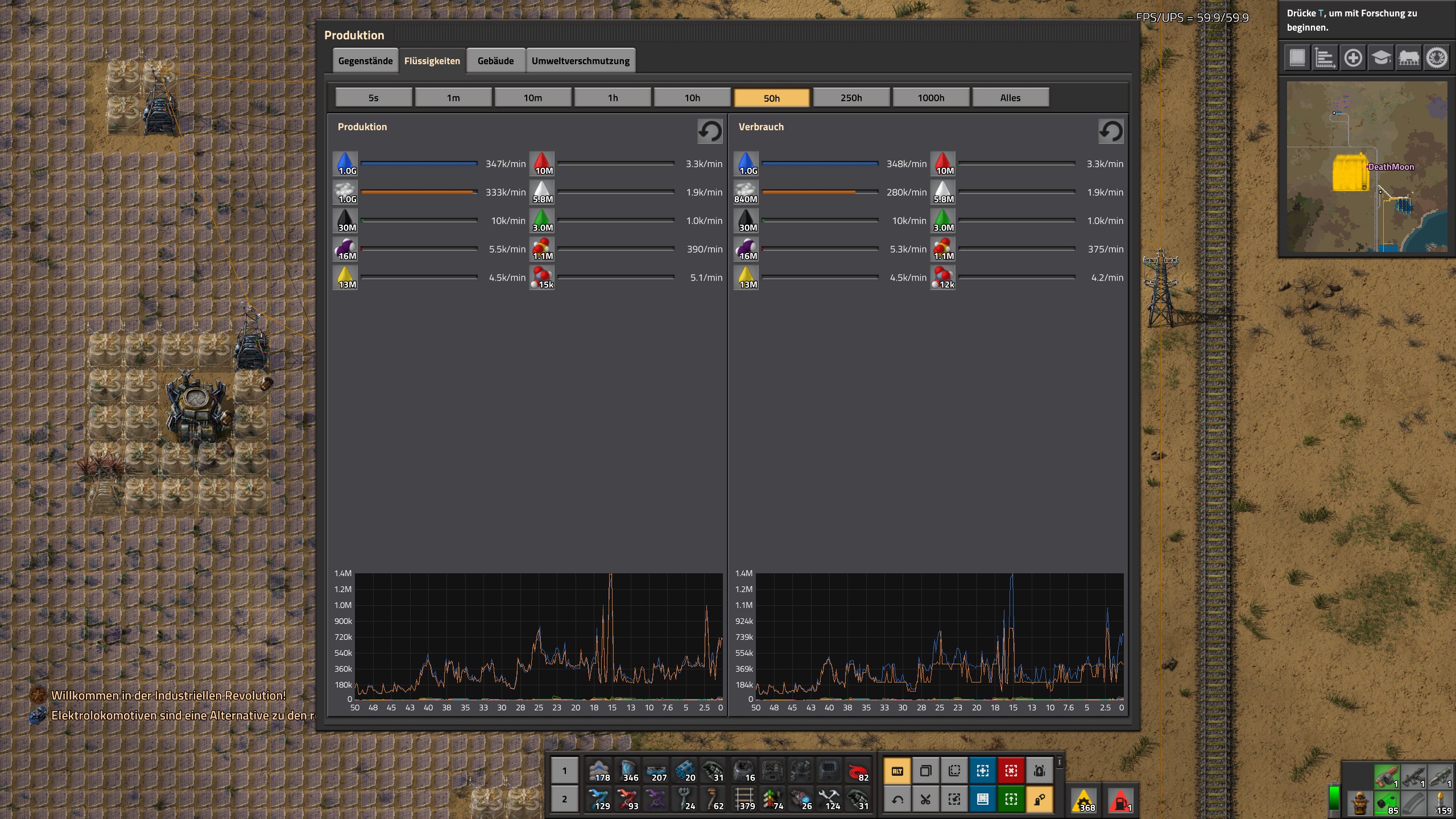Click steam fluid icon in Produktion list
This screenshot has height=819, width=1456.
346,192
